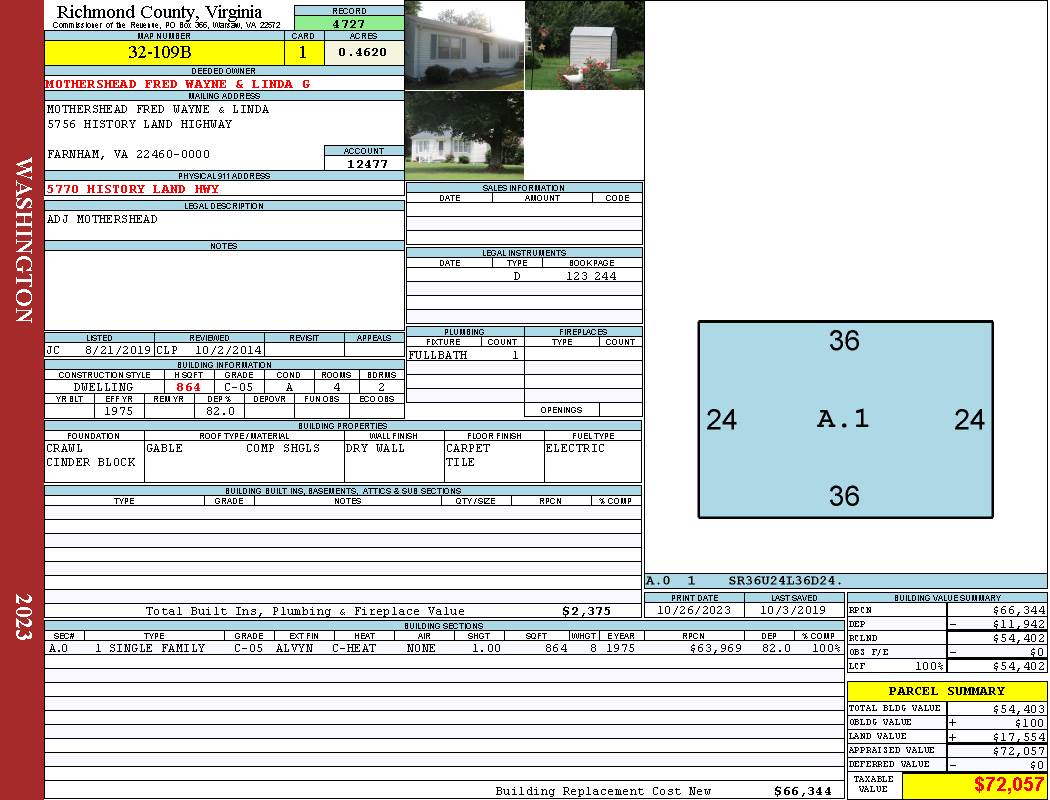Click record number 4727
Screen dimensions: 1050x800
tap(349, 23)
